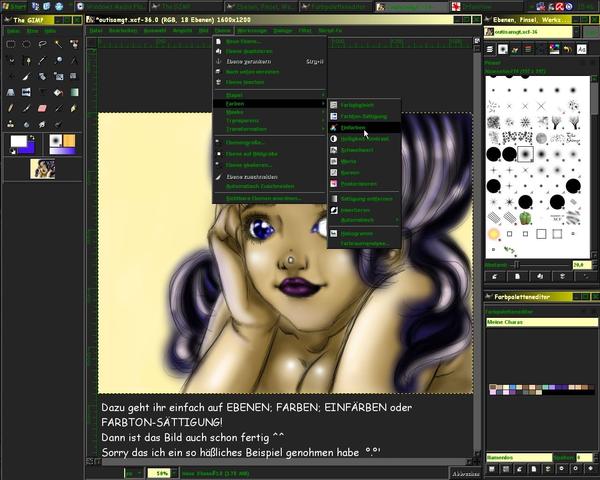Click the new brush button below the brush grid
The height and width of the screenshot is (480, 600).
517,276
